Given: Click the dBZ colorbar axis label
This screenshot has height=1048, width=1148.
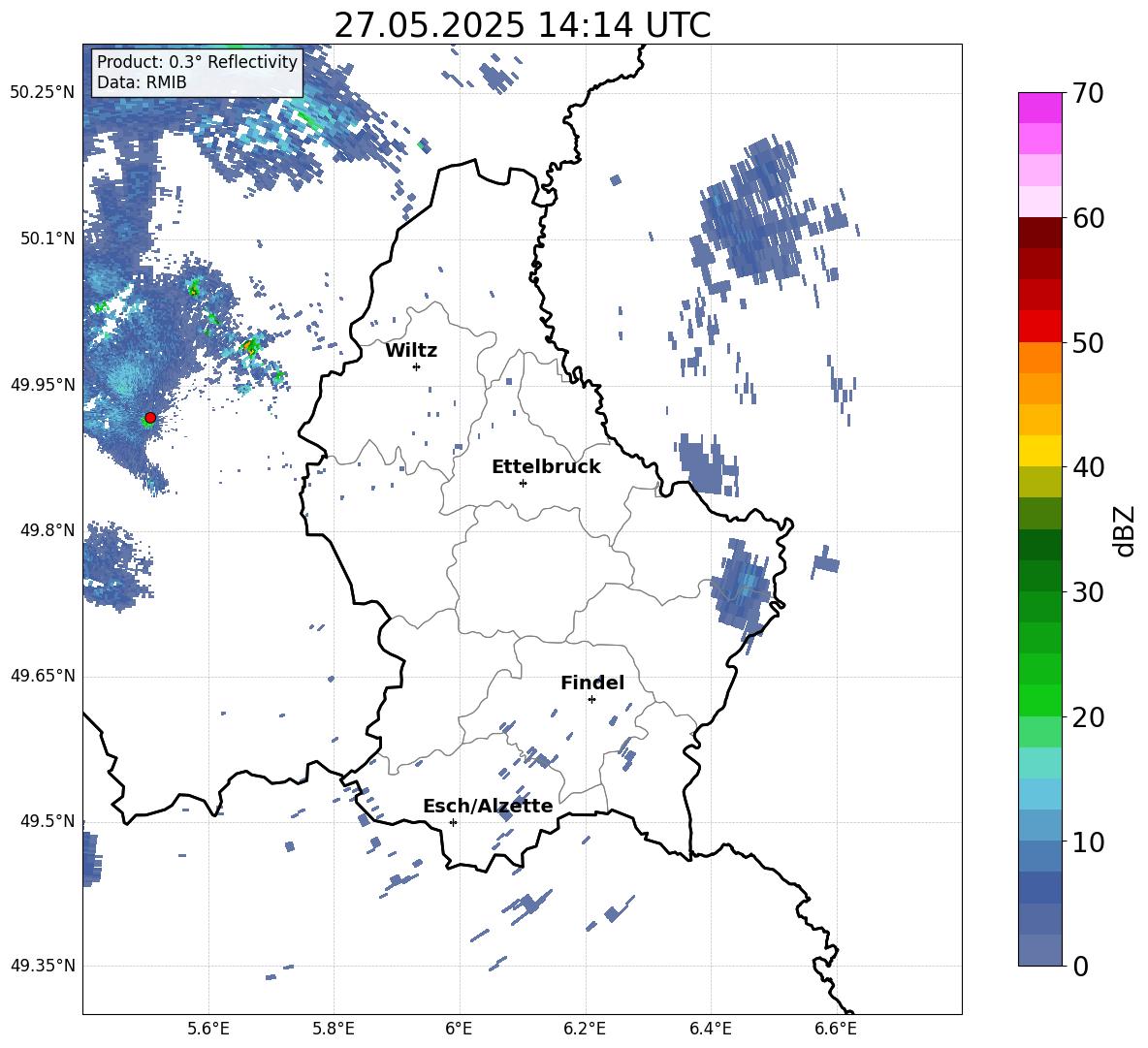Looking at the screenshot, I should [x=1124, y=530].
